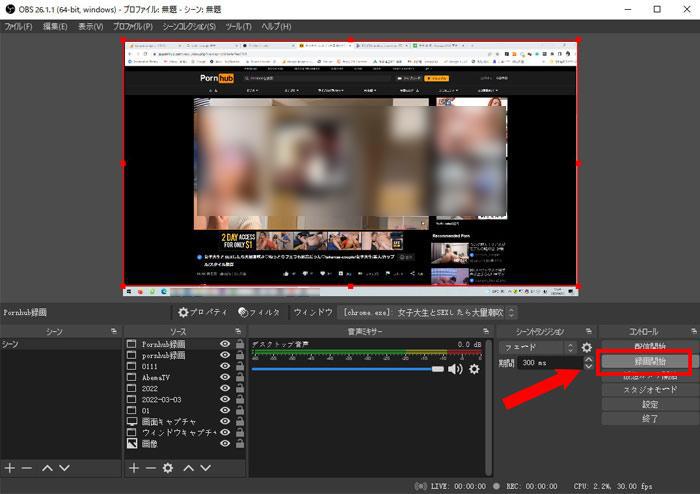This screenshot has width=700, height=494.
Task: Click the desktop audio volume slider handle
Action: [x=438, y=369]
